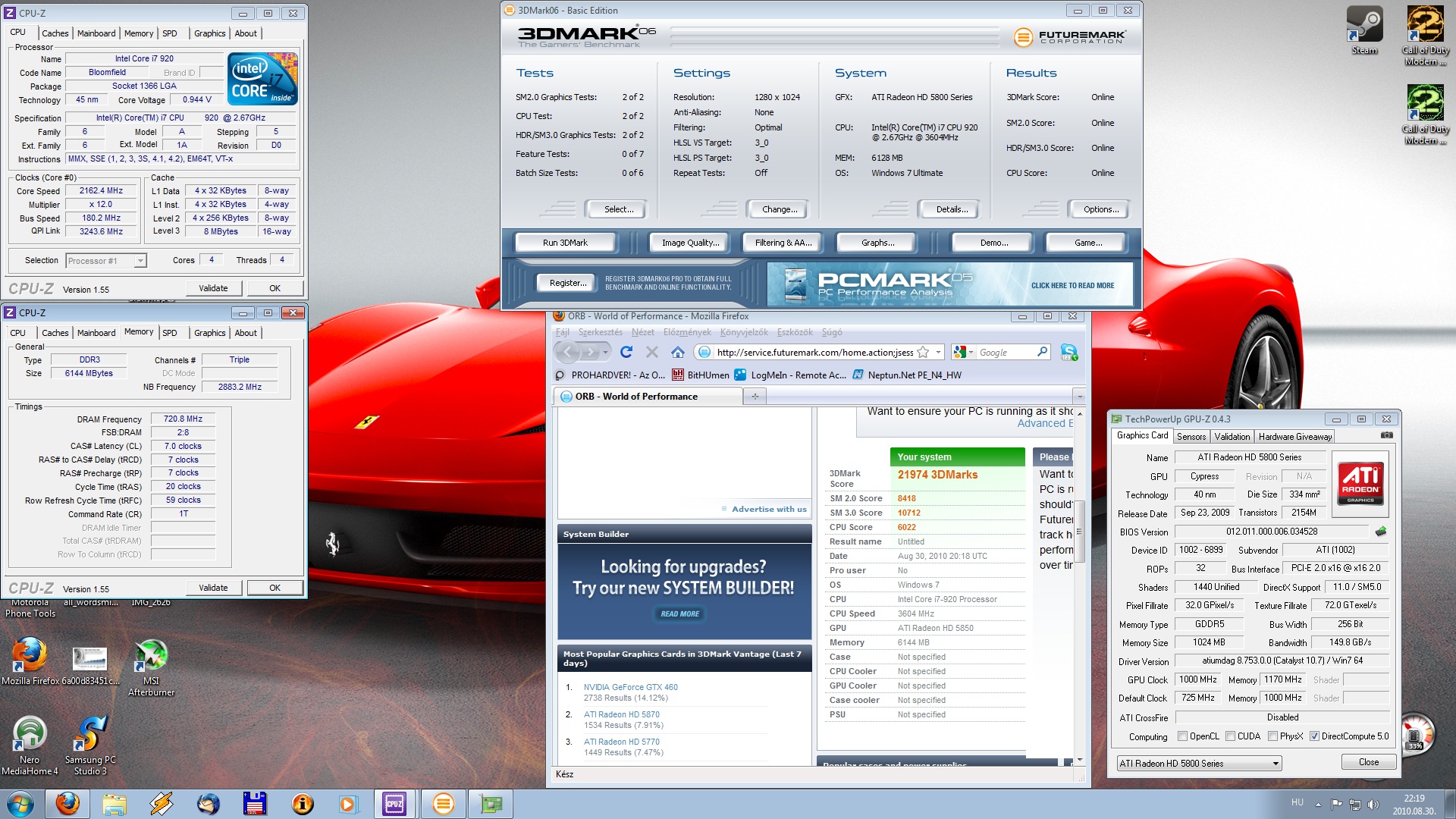Click the GPU-Z green card taskbar button

[491, 803]
